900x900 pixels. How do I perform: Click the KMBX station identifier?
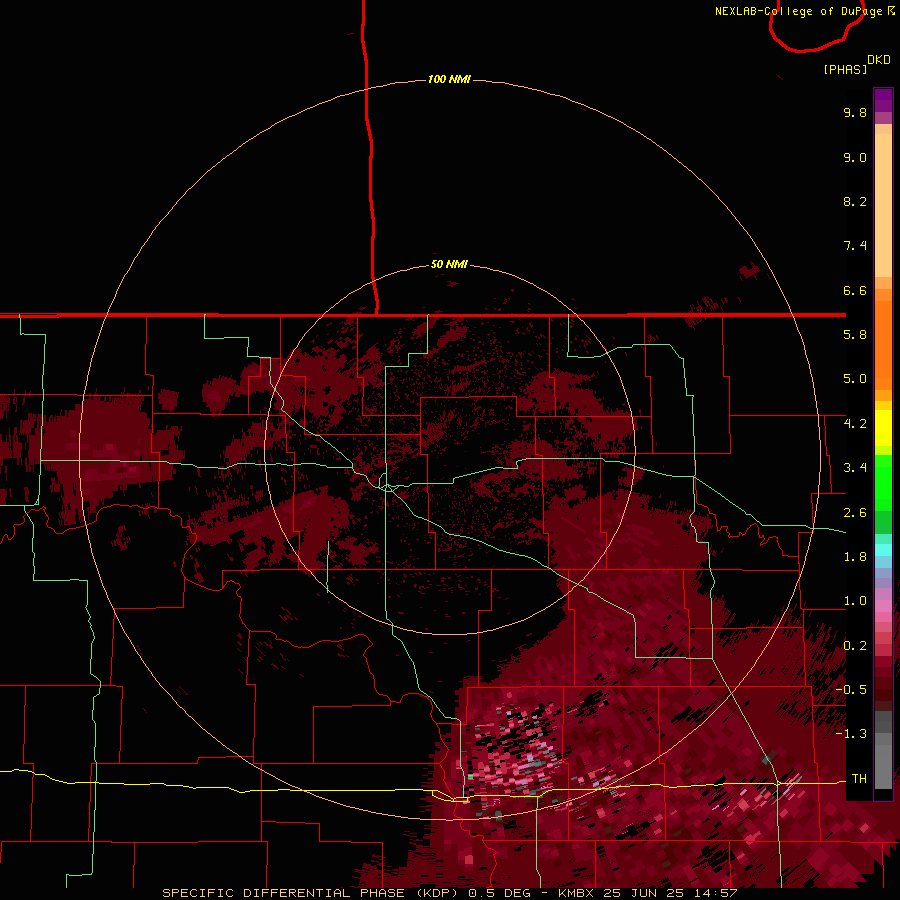576,893
